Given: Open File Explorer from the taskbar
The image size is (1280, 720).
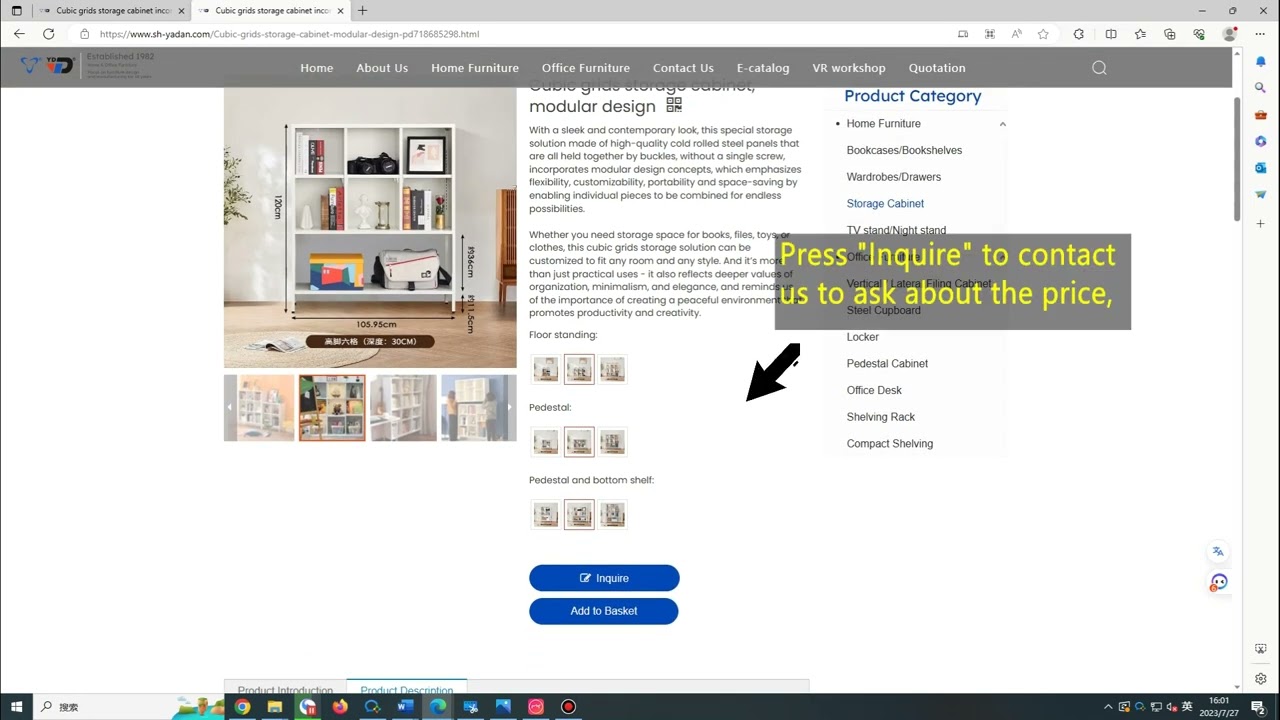Looking at the screenshot, I should [x=274, y=706].
